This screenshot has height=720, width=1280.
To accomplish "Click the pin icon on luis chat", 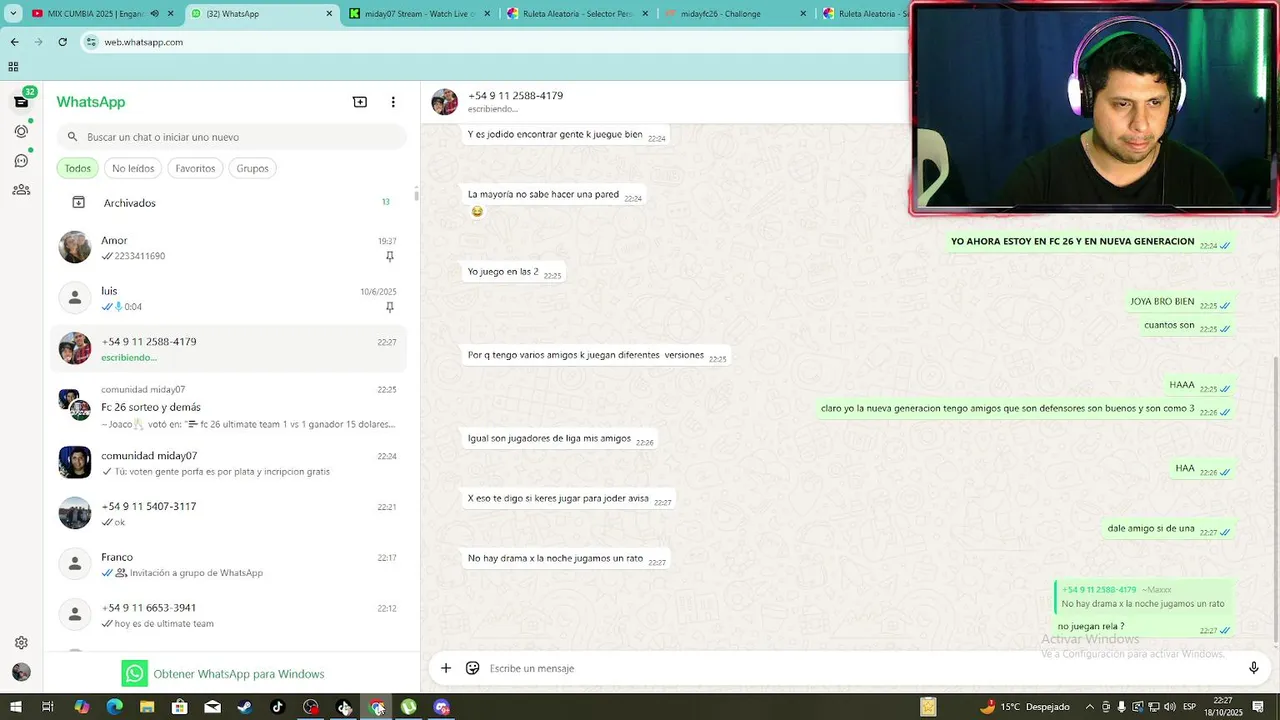I will click(x=390, y=308).
